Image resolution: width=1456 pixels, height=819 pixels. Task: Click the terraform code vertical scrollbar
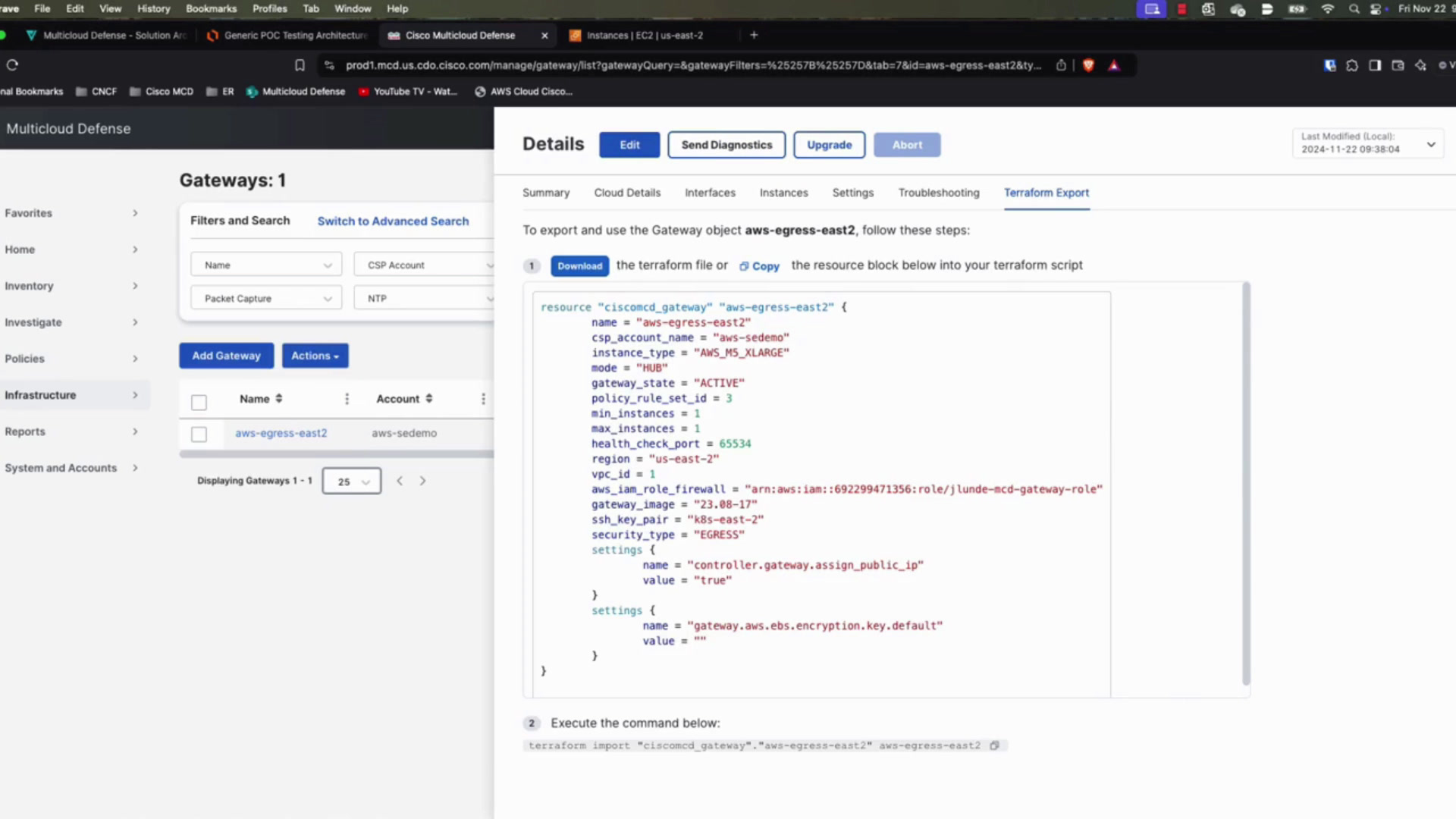tap(1246, 484)
